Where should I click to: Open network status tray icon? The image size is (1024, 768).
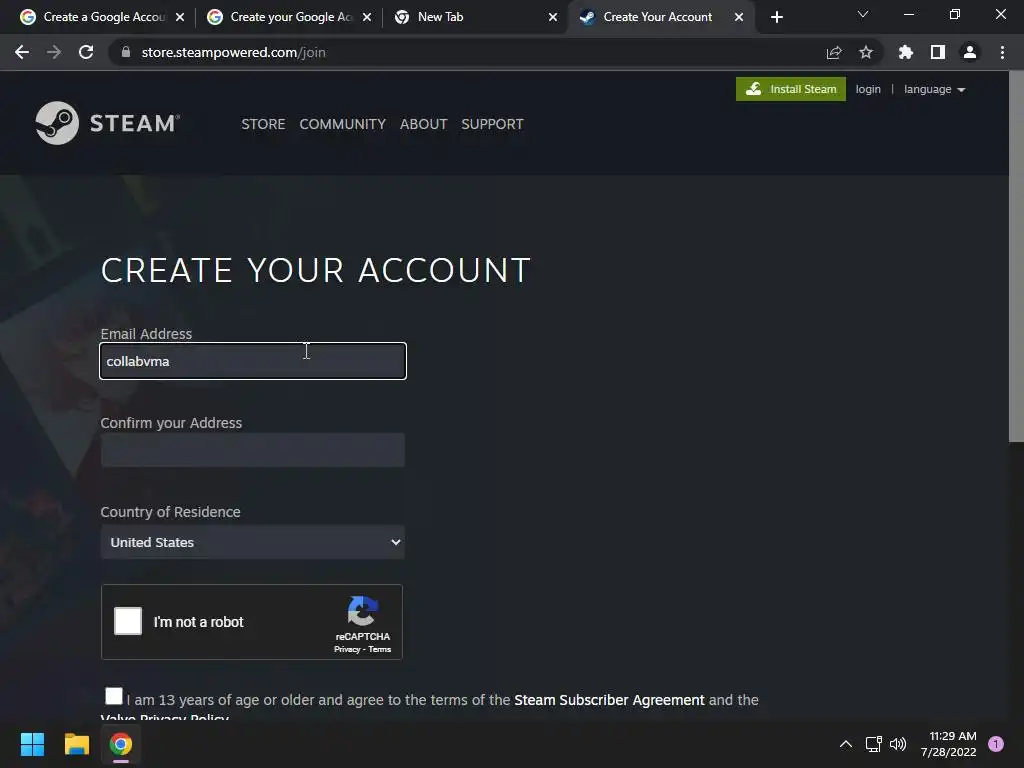point(874,744)
